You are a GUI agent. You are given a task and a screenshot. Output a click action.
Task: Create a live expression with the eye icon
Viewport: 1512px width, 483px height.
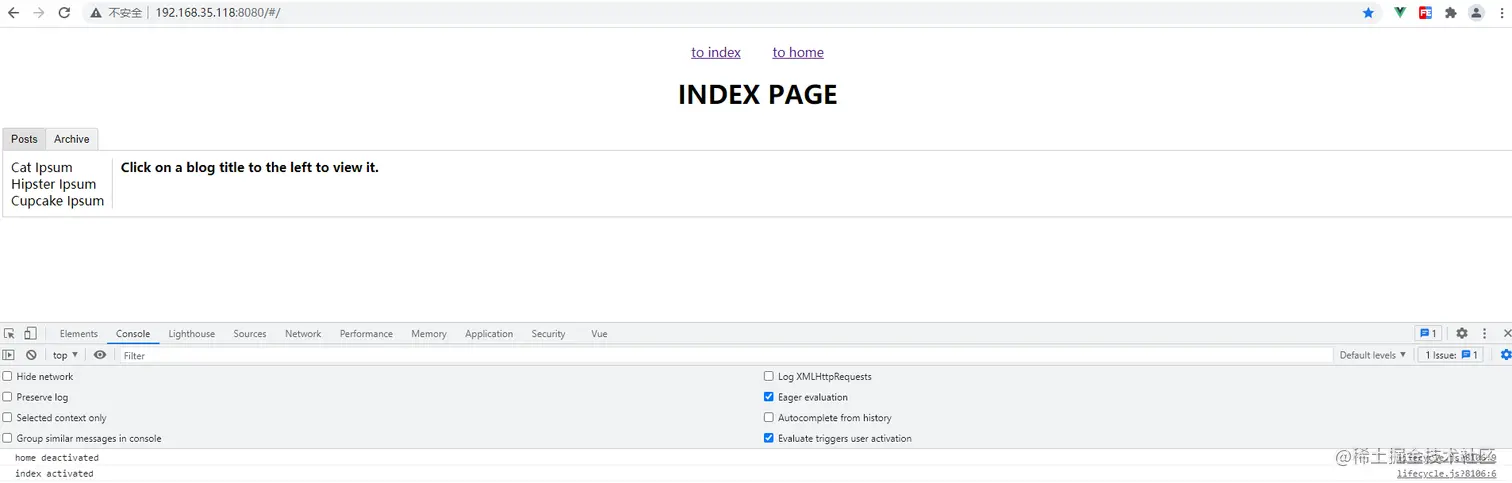(100, 355)
